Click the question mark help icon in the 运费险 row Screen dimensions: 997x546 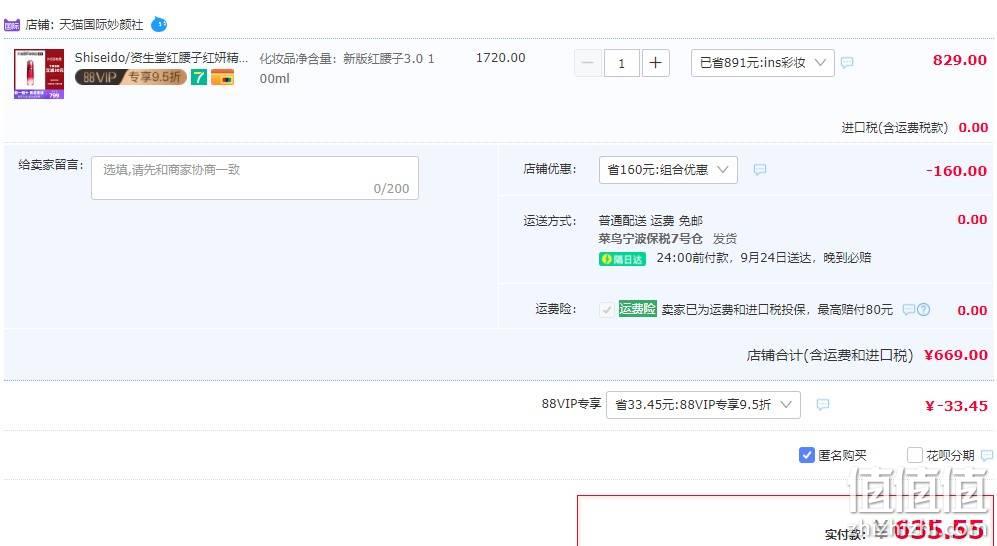click(923, 310)
